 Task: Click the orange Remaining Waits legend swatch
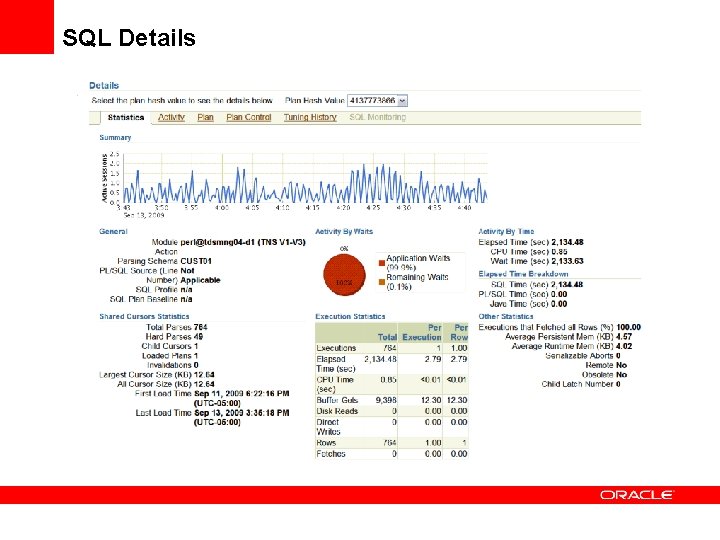[382, 282]
